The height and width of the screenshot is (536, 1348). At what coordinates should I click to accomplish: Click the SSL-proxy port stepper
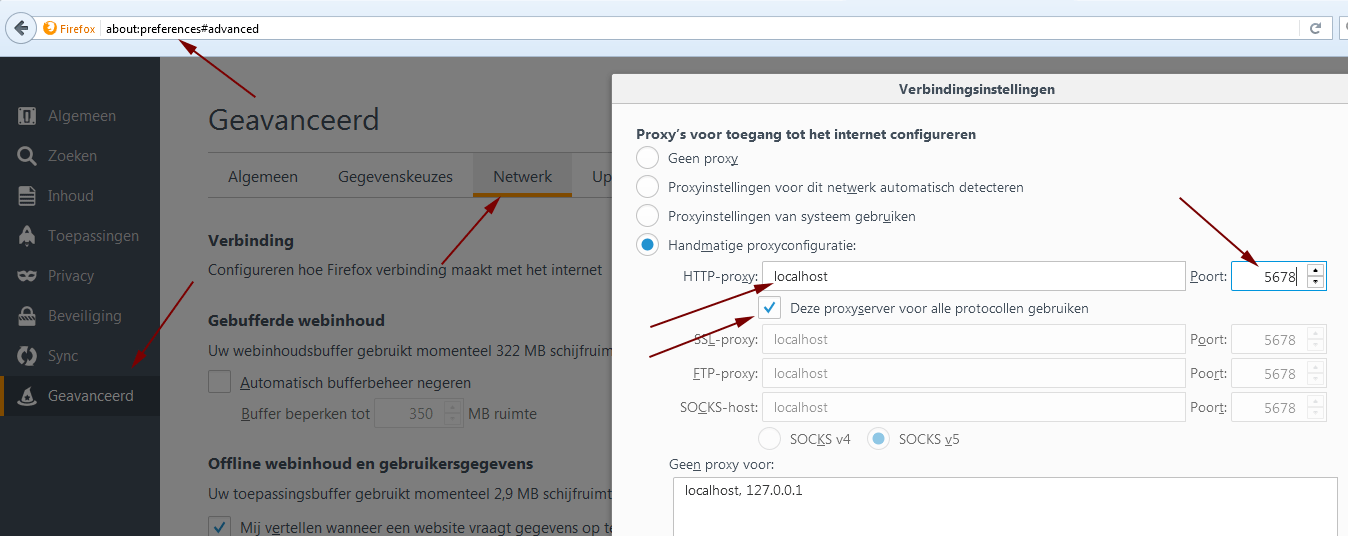coord(1316,339)
